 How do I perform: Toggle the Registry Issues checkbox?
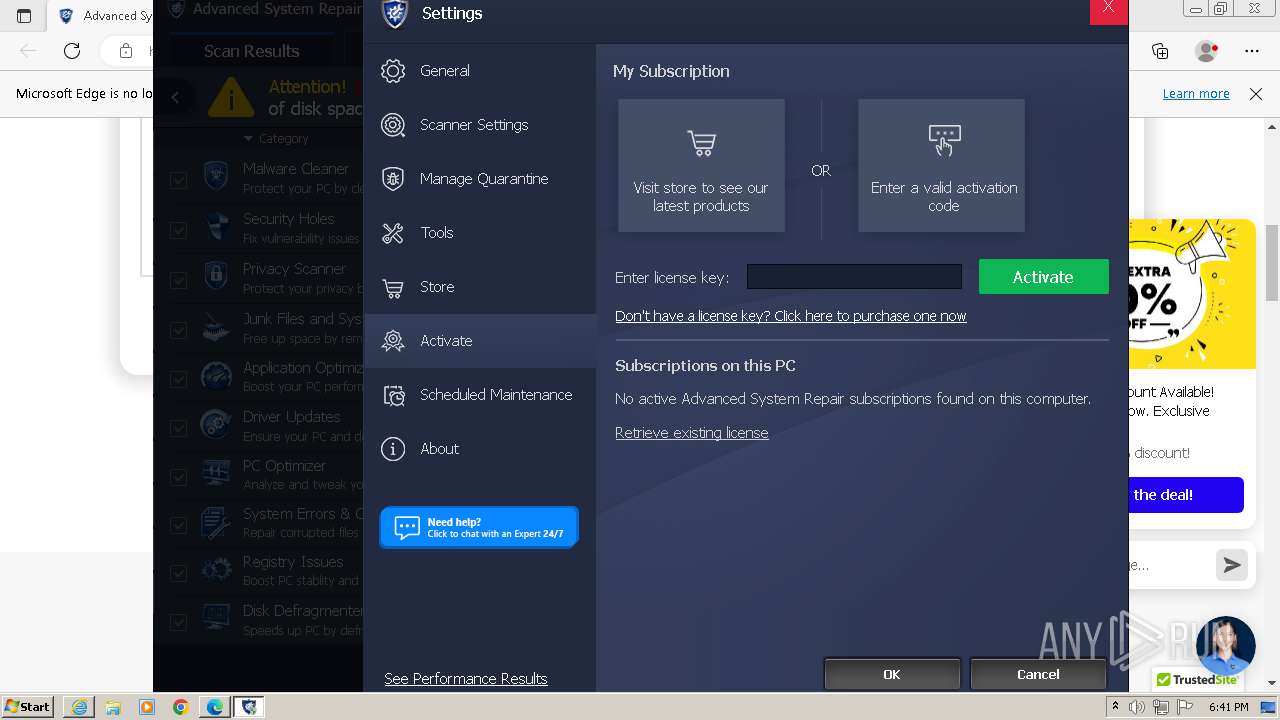(179, 573)
